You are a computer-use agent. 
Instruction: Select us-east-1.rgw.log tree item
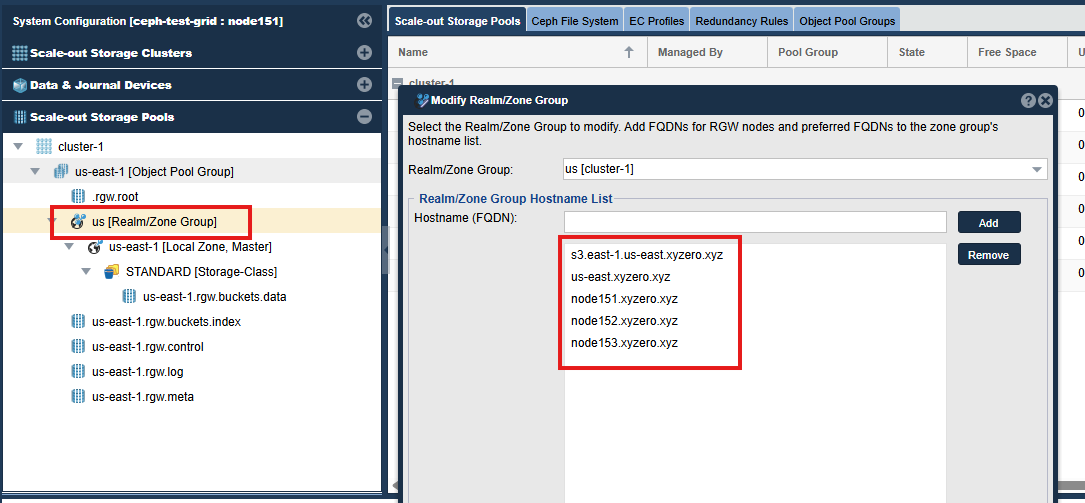point(137,372)
